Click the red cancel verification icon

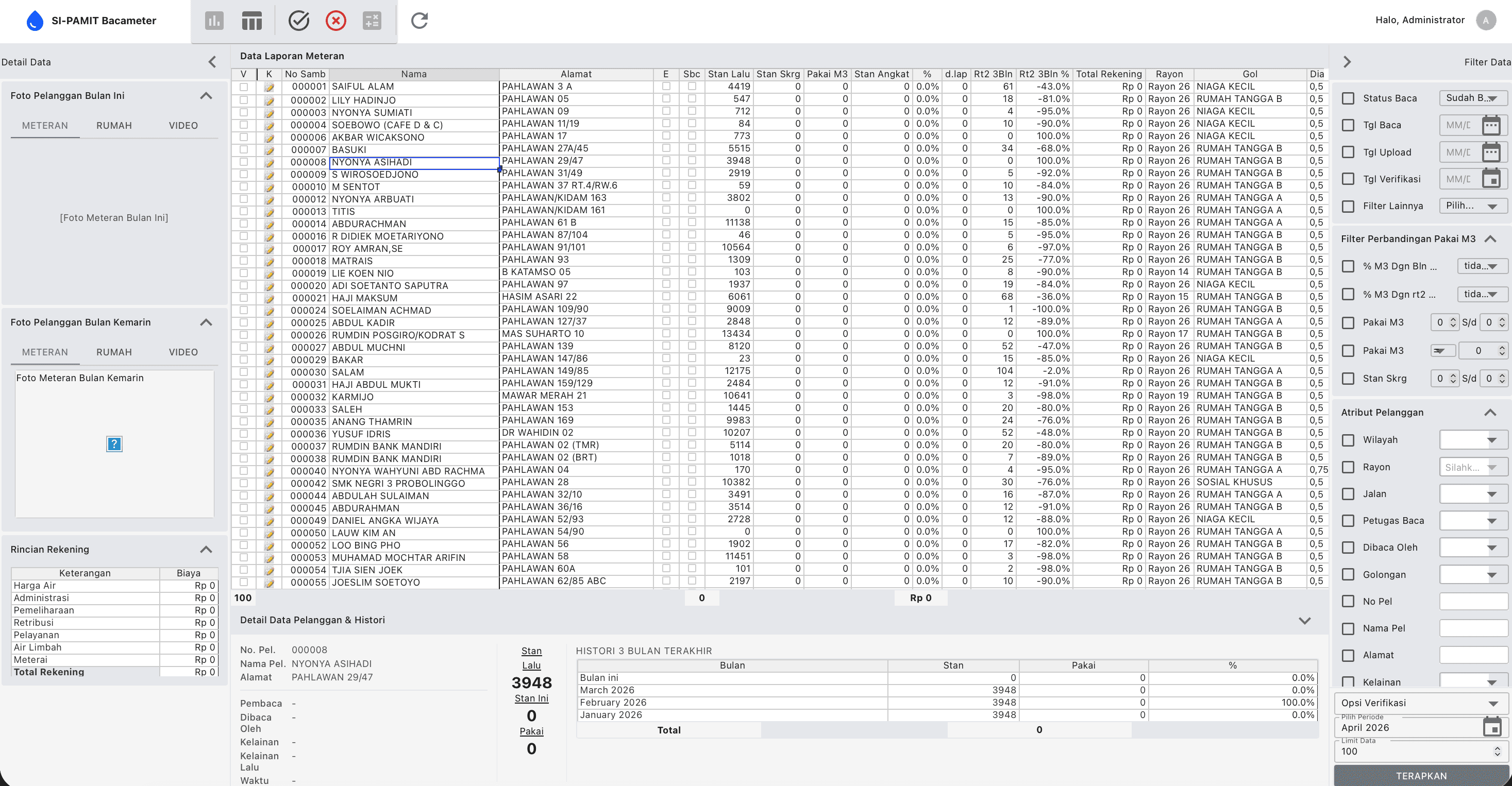(335, 21)
